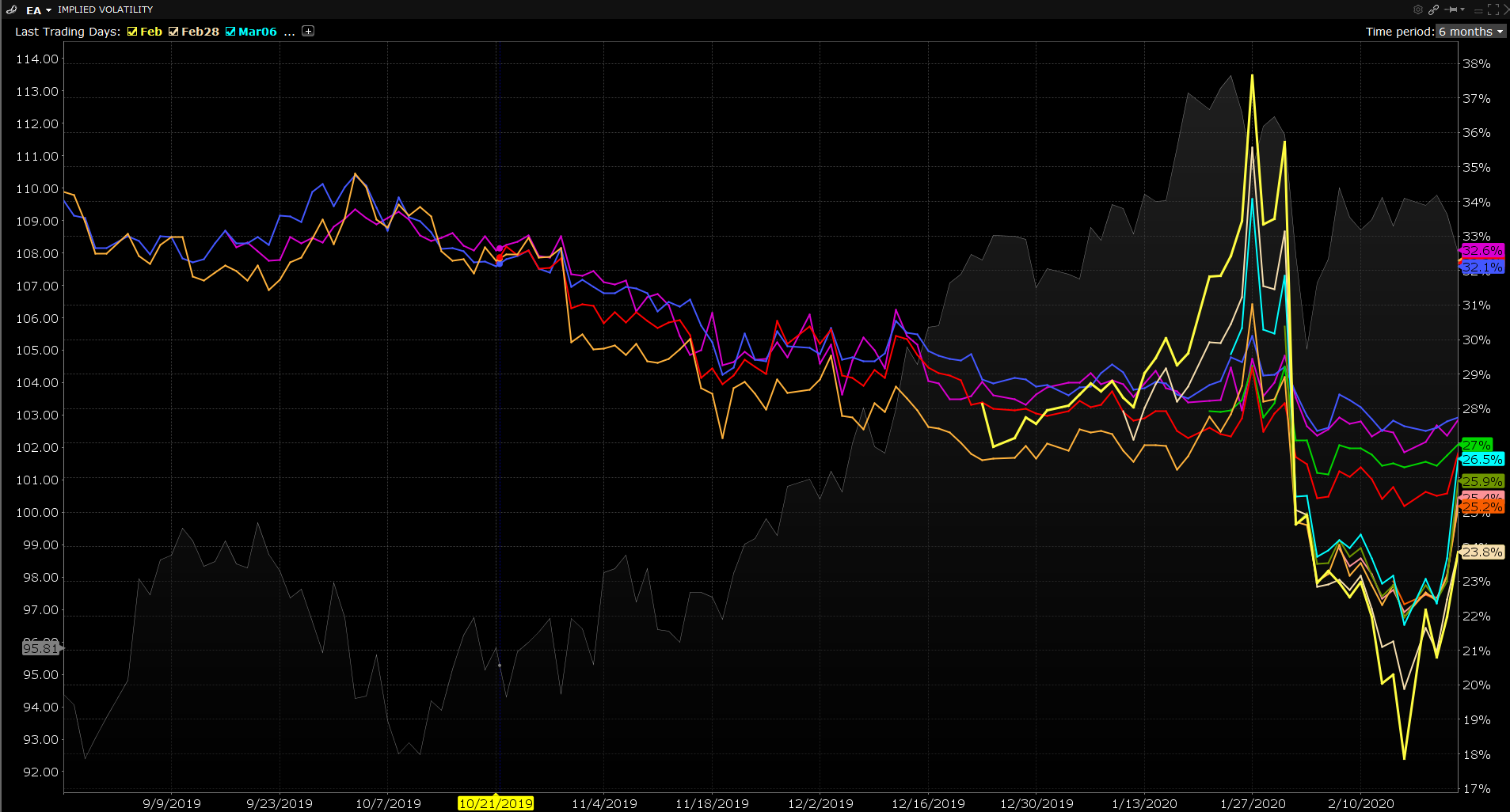Open the 6 months time period dropdown
Screen dimensions: 1510x812
tap(1470, 32)
